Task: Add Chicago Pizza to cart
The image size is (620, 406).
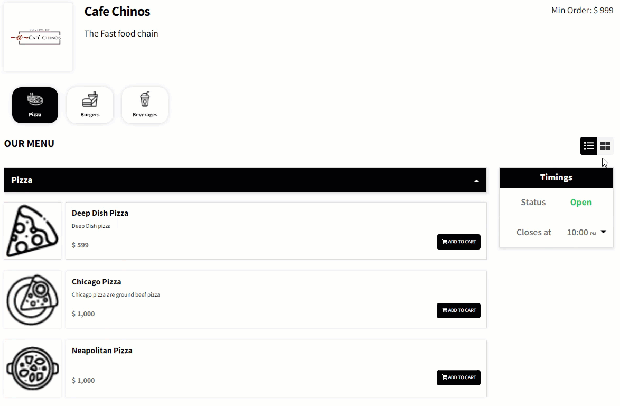Action: tap(459, 310)
